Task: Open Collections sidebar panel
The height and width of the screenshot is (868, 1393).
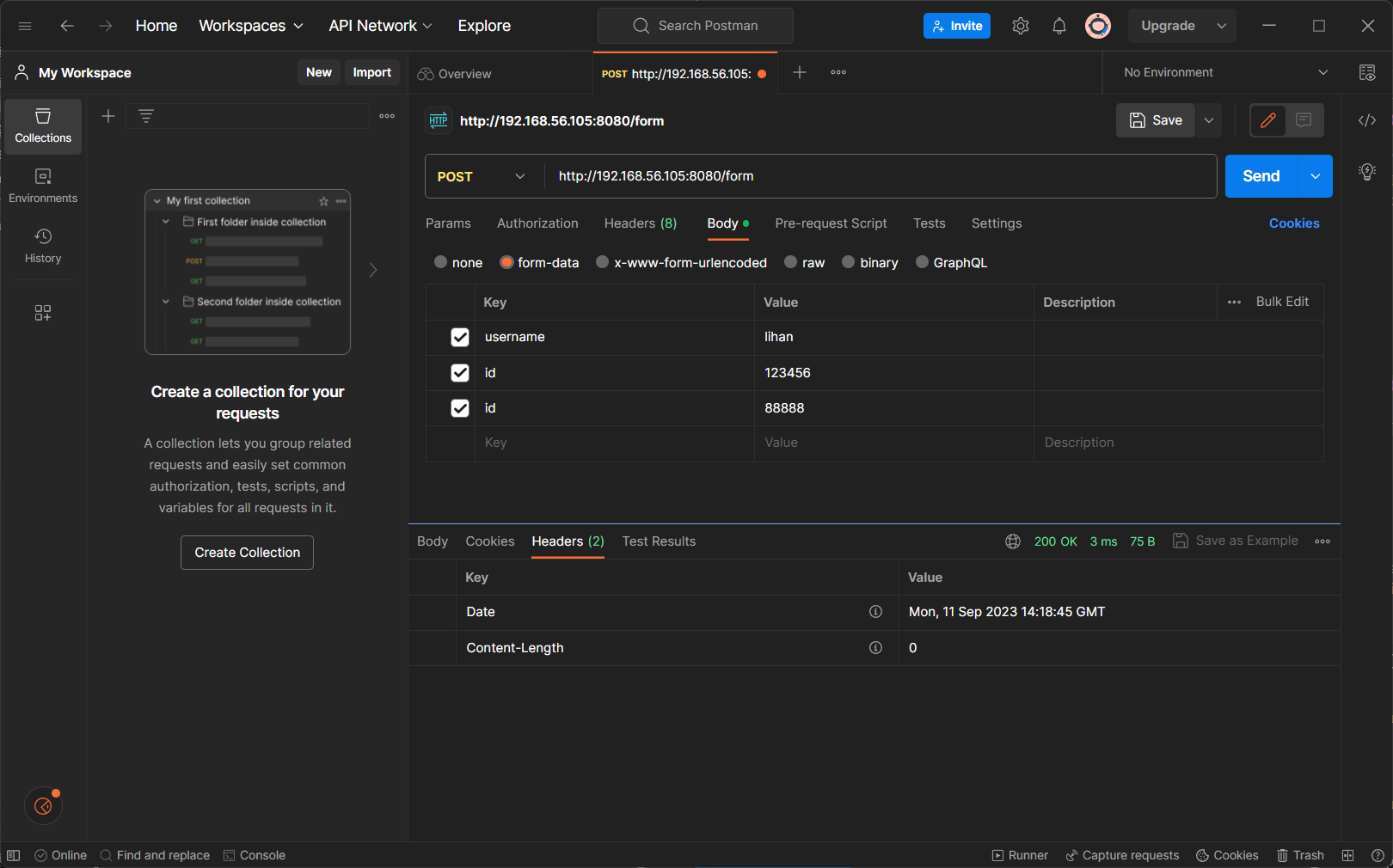Action: coord(43,126)
